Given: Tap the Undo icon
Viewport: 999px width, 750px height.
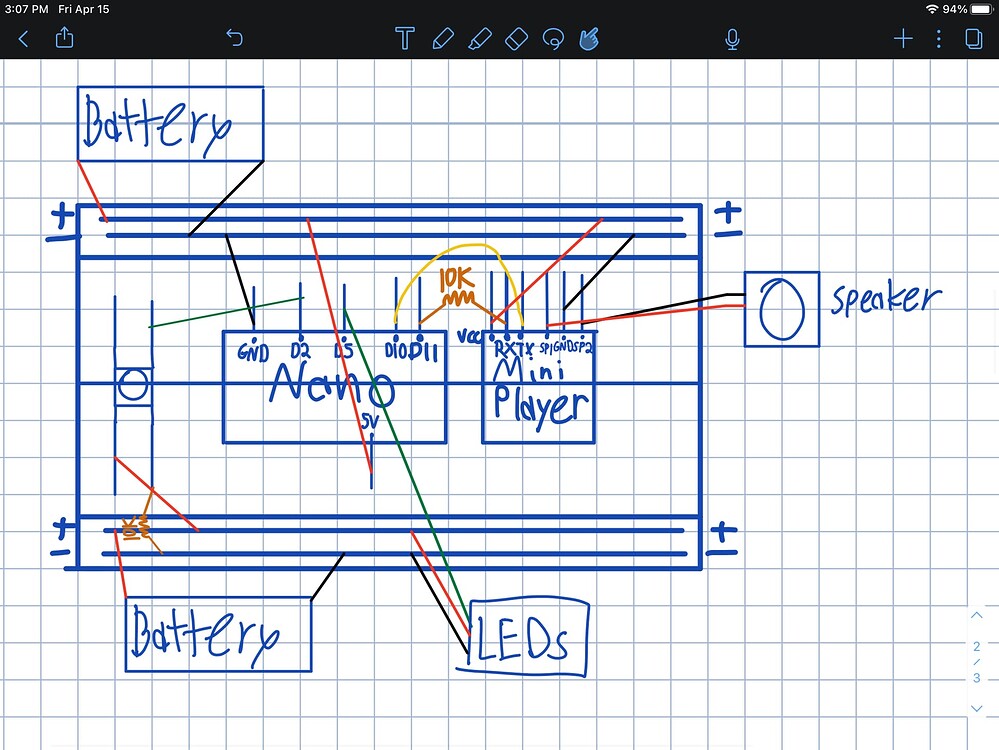Looking at the screenshot, I should click(x=234, y=38).
